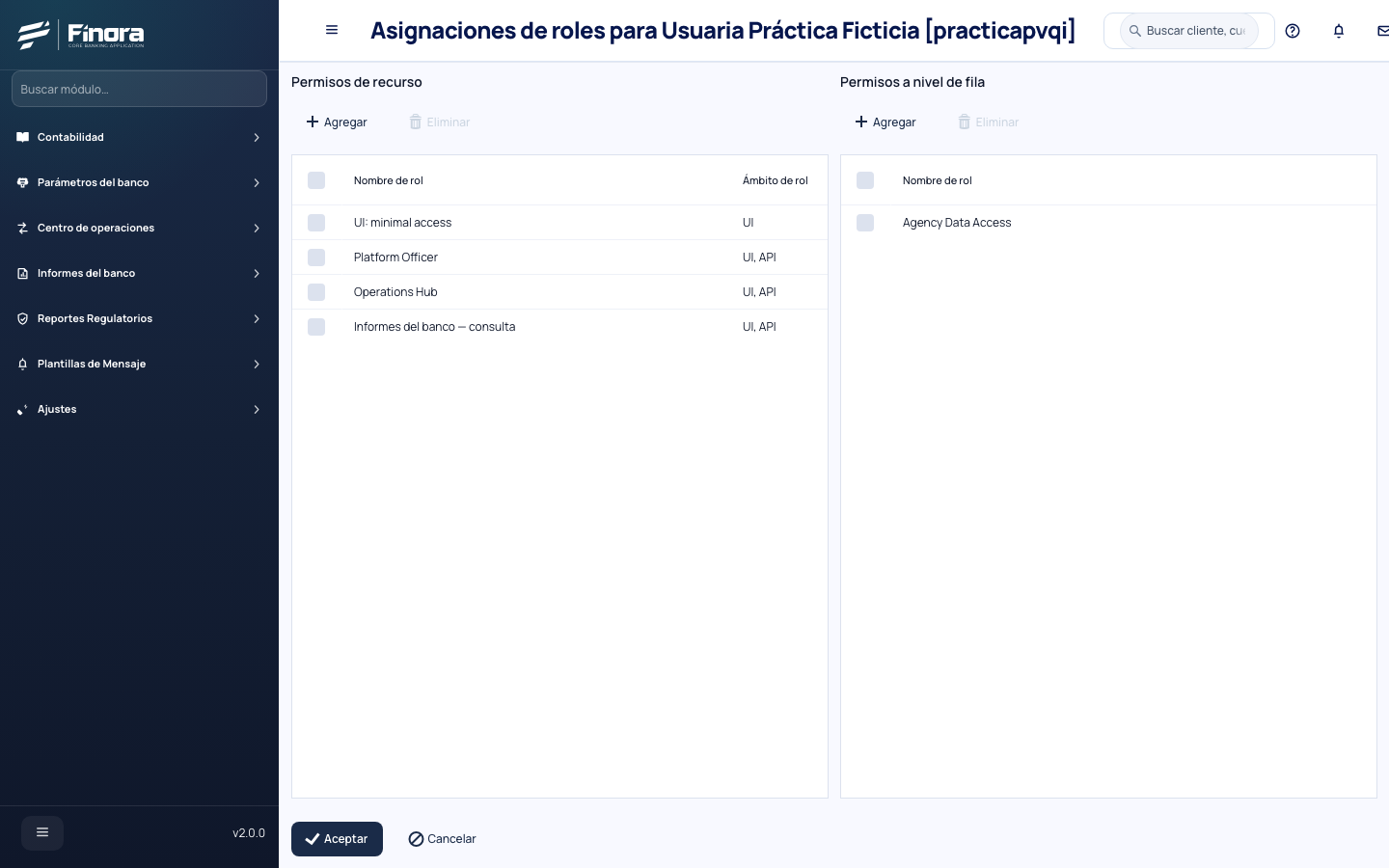Check the Agency Data Access row
Viewport: 1389px width, 868px height.
click(865, 223)
